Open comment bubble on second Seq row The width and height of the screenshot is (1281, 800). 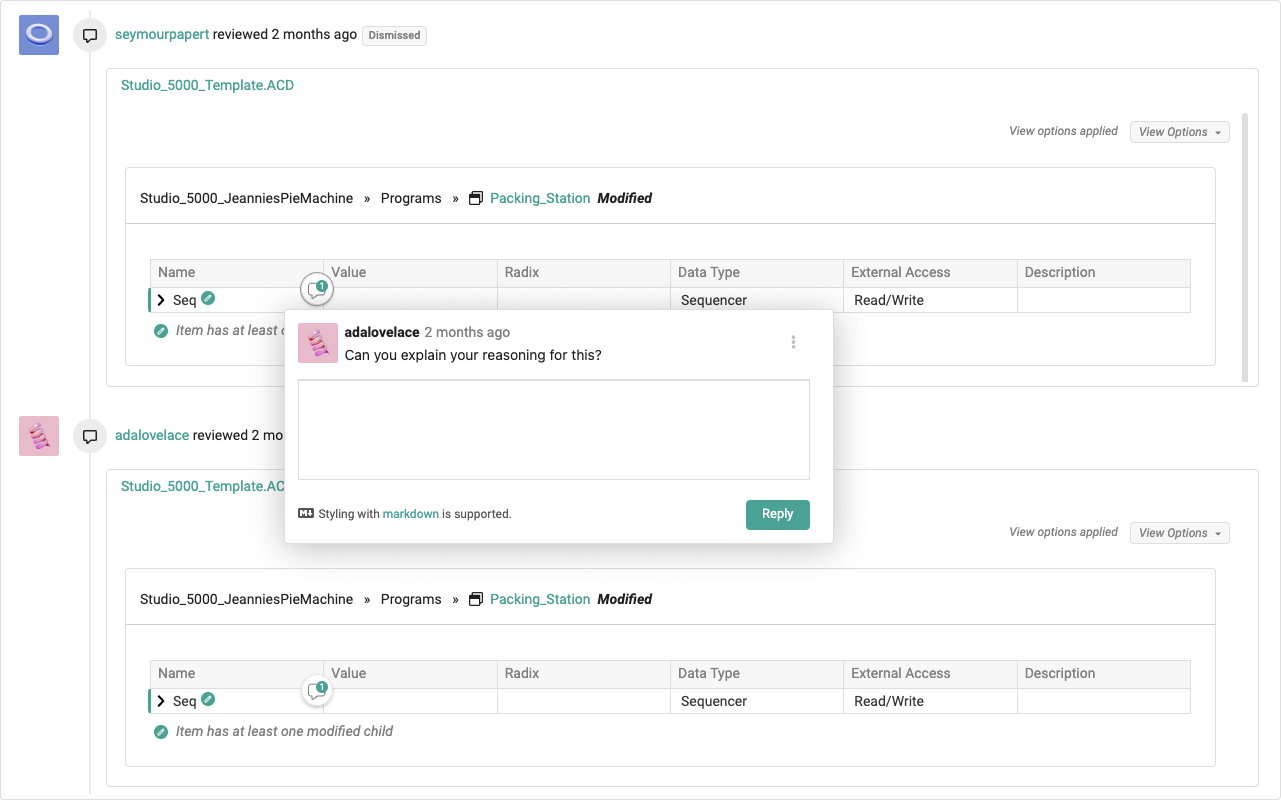point(317,691)
